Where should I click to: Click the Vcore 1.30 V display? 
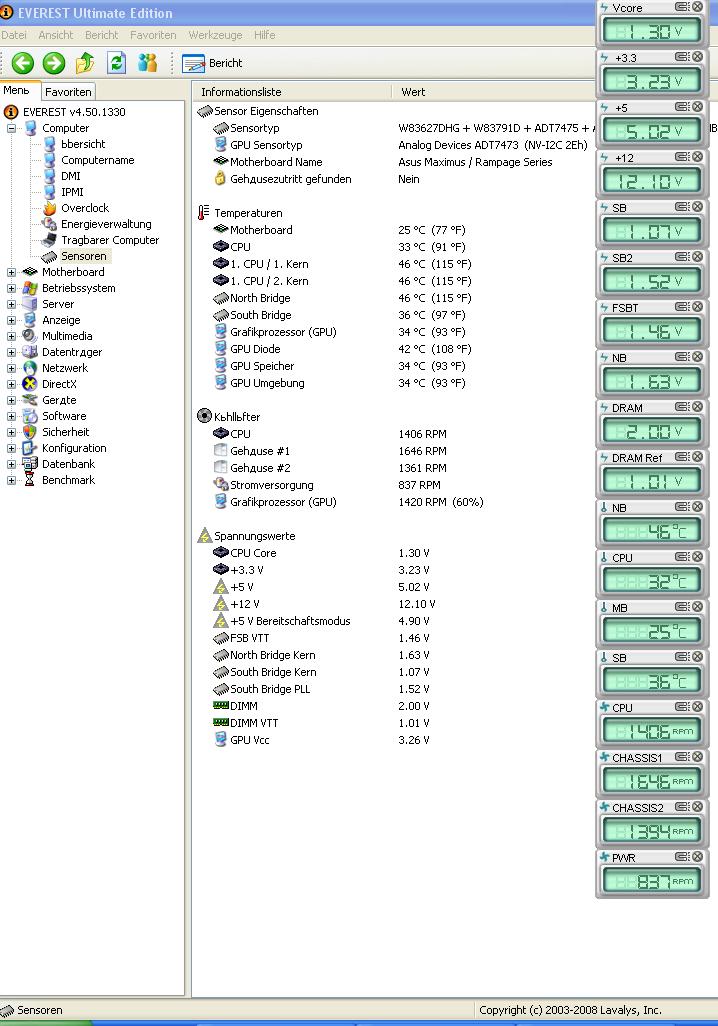tap(652, 31)
